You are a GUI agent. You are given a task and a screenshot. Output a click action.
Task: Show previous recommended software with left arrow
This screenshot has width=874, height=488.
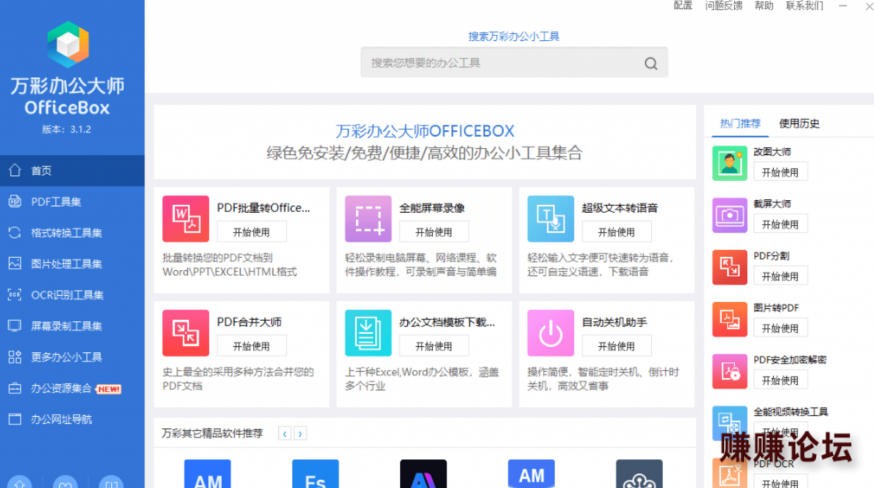[285, 433]
